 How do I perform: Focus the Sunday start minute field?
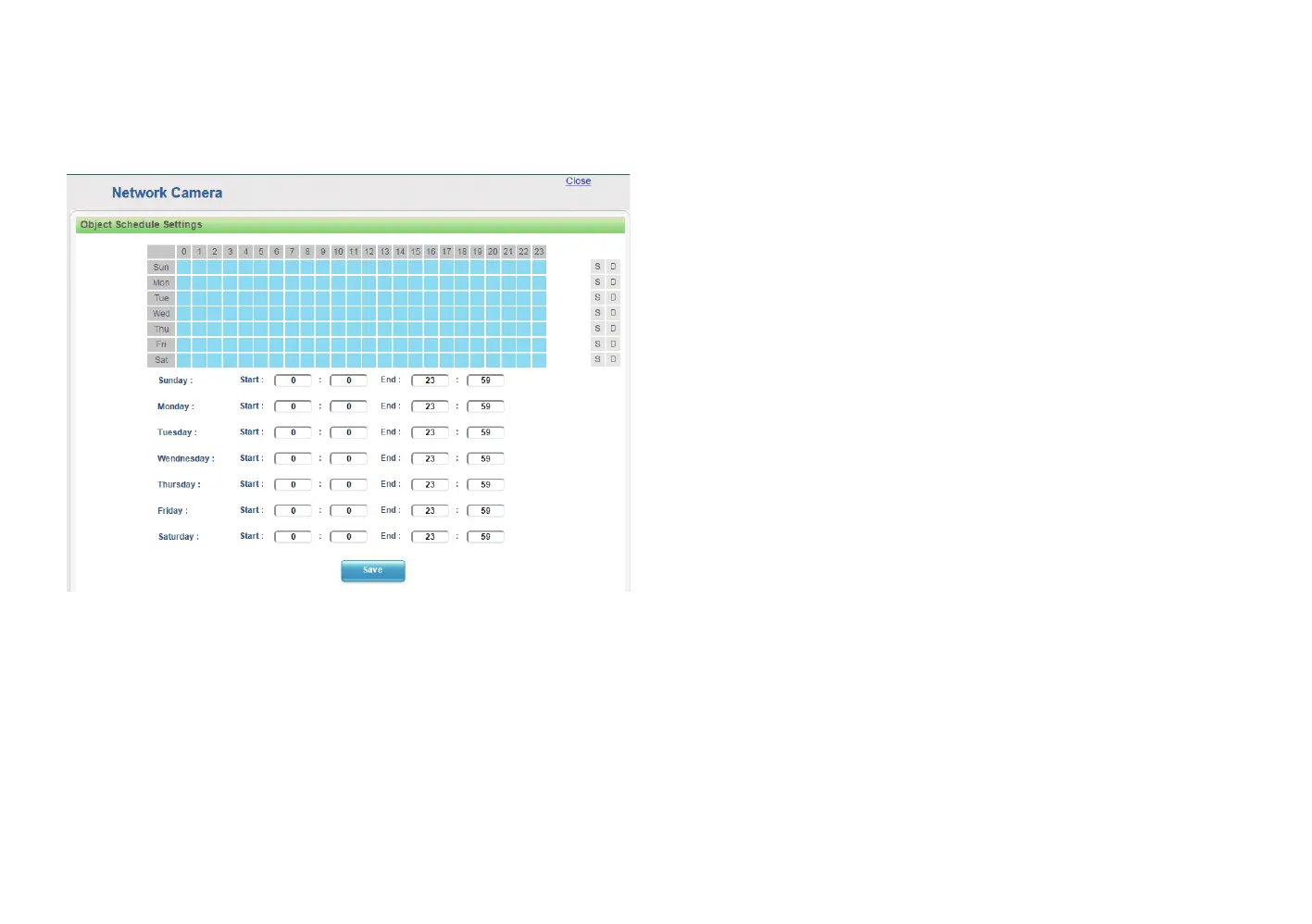point(349,381)
